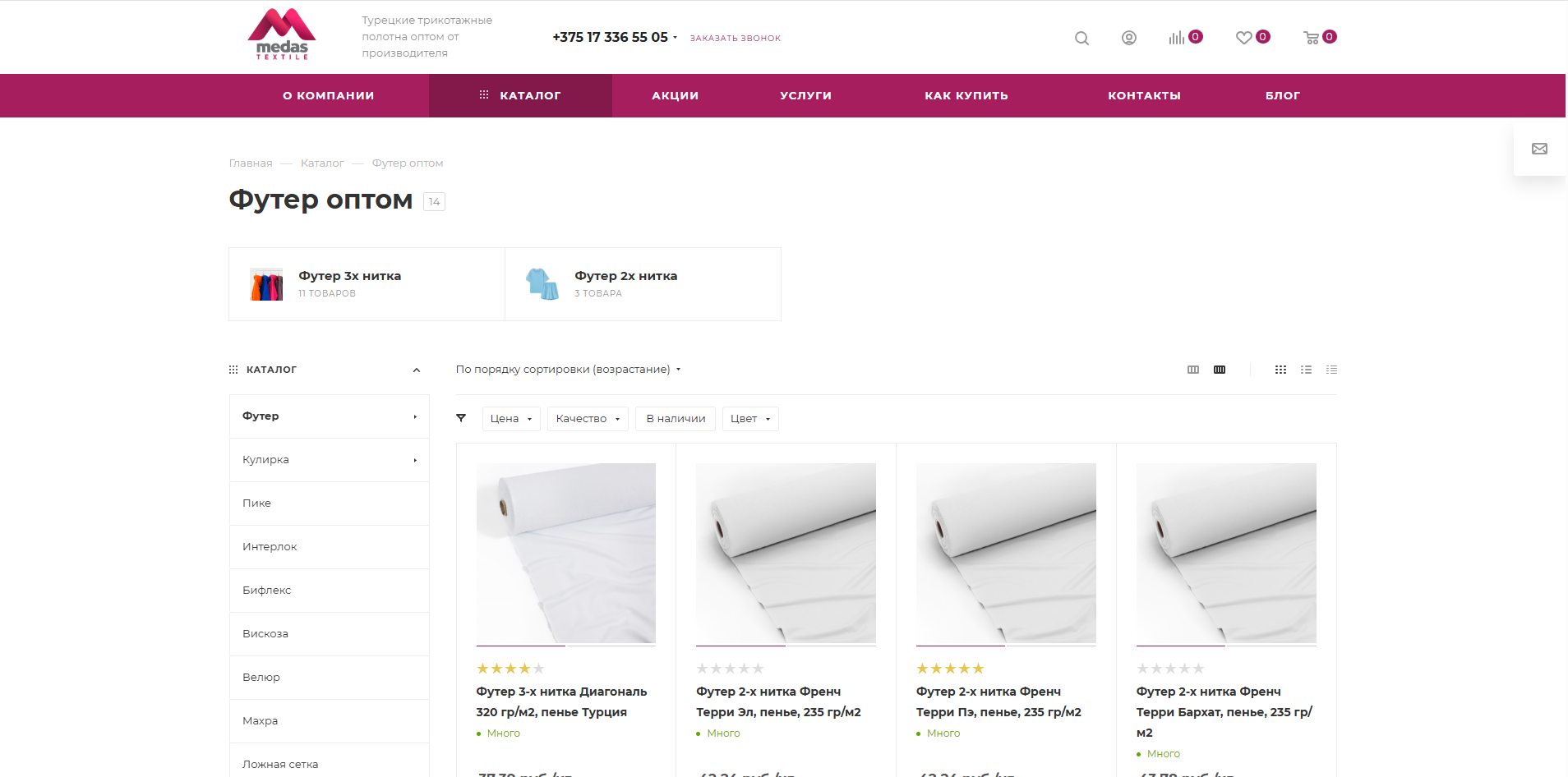Open the Футер 3х нитка category
The image size is (1568, 777).
349,276
